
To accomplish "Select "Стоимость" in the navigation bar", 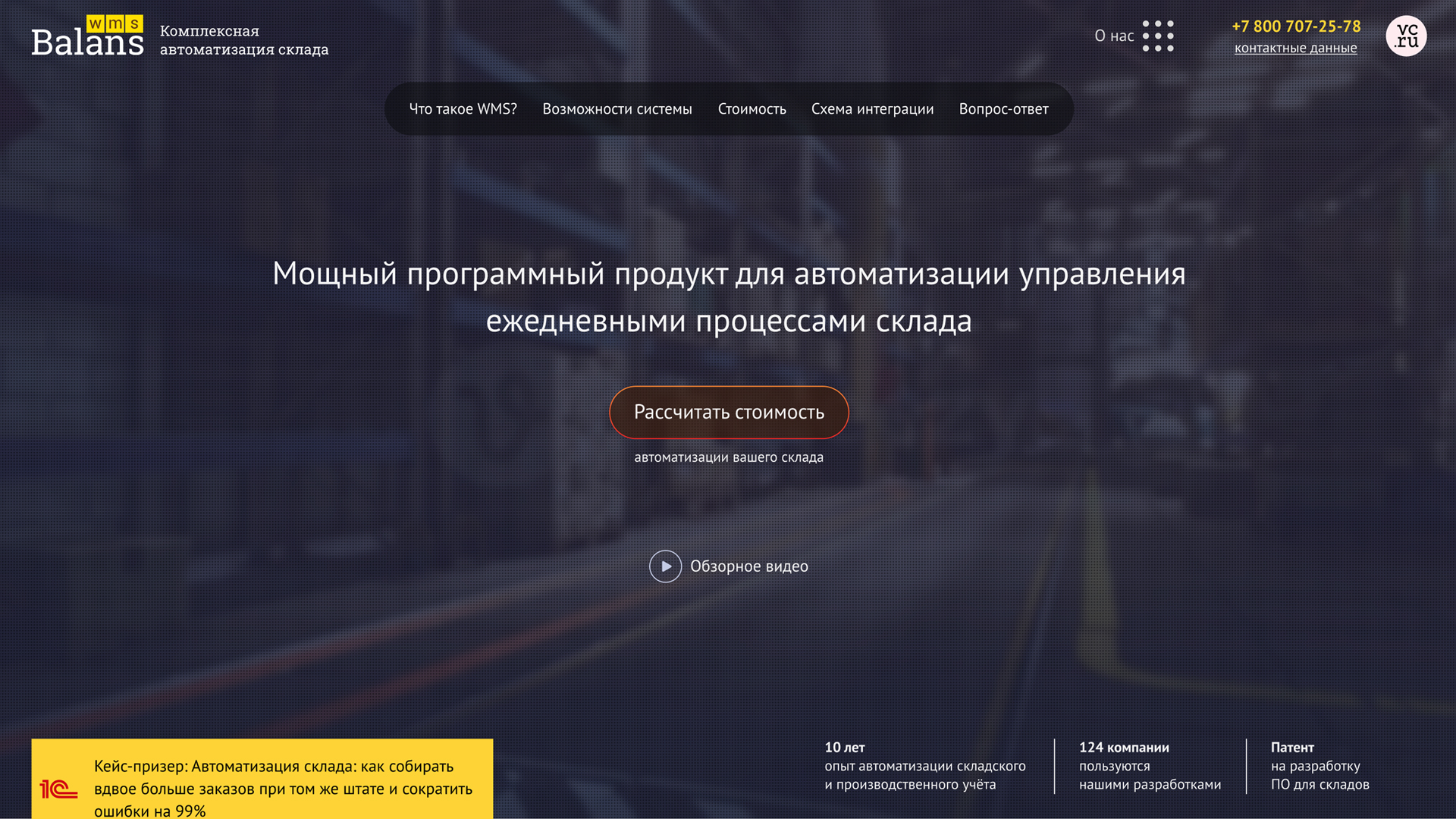I will [x=752, y=109].
